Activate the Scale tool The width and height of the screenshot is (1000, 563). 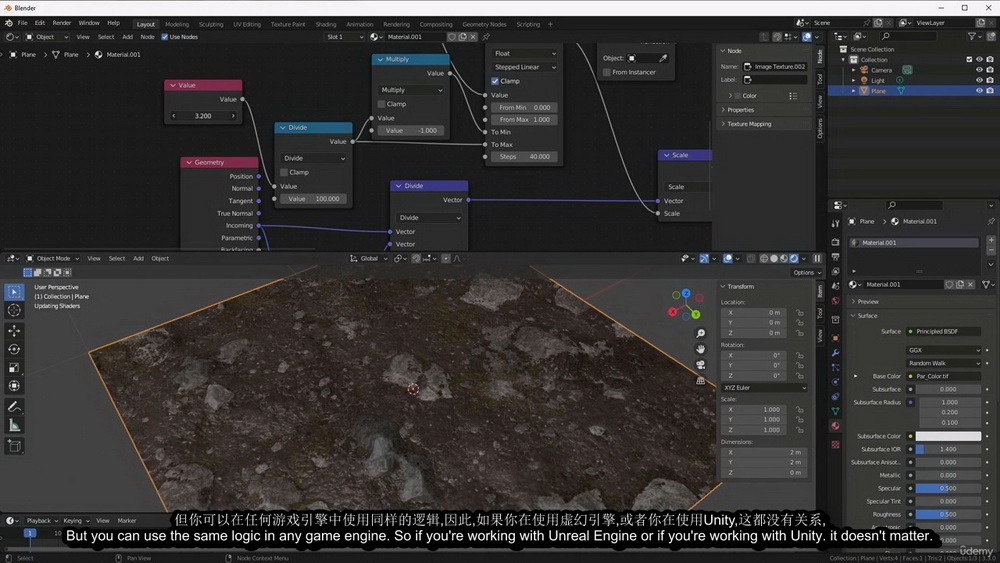(14, 367)
